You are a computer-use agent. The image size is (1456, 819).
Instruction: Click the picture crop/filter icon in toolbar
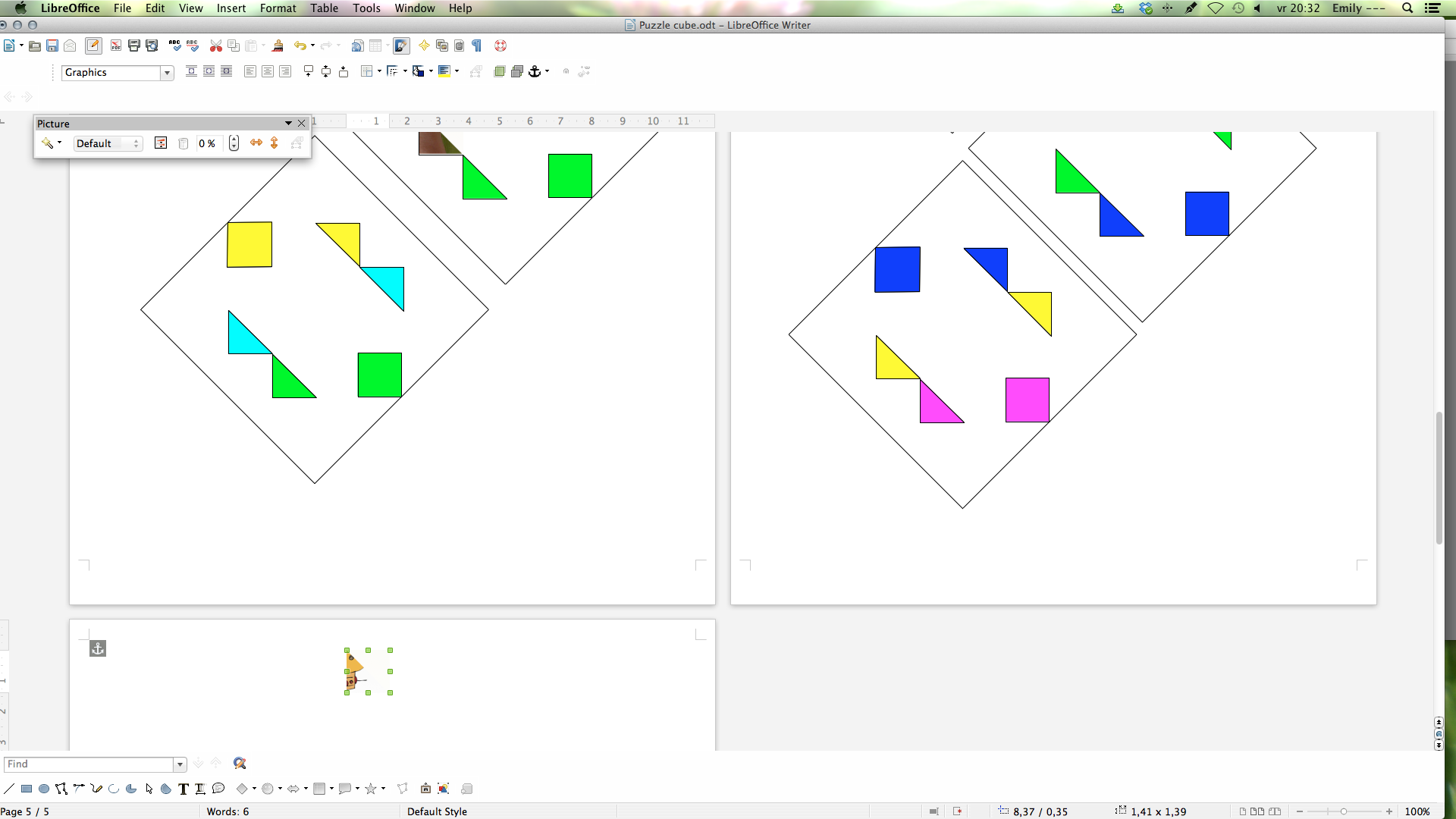[x=160, y=143]
